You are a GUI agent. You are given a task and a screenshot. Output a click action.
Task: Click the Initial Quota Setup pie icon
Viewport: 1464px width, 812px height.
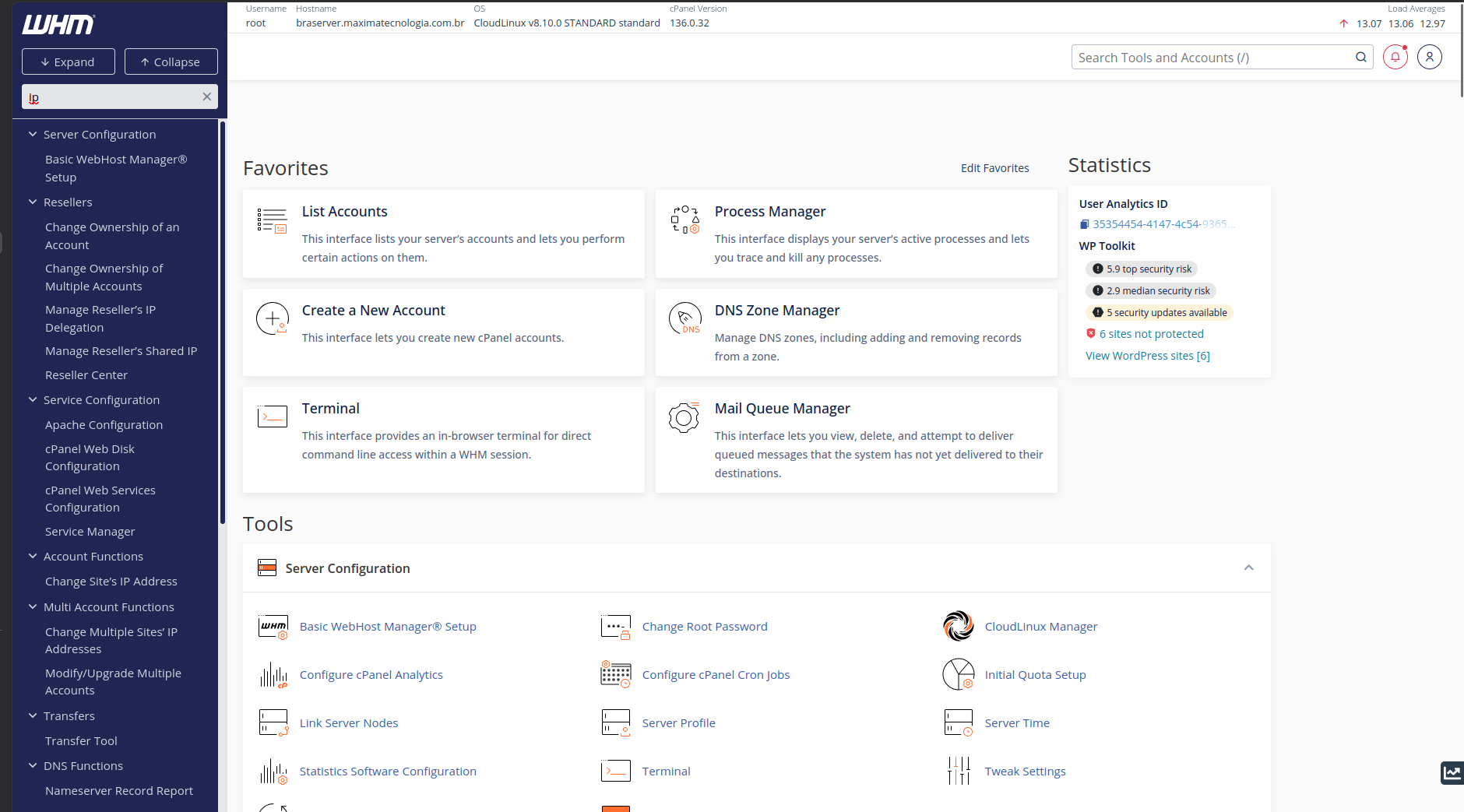pyautogui.click(x=959, y=674)
